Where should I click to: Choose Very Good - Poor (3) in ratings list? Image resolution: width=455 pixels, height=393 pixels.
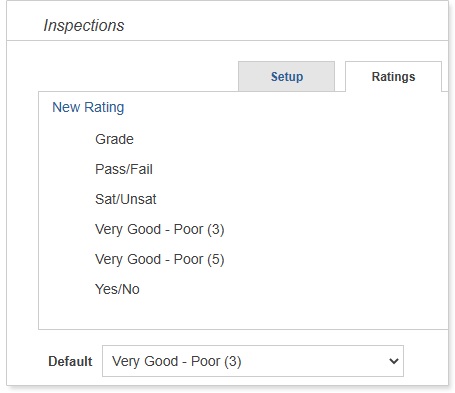[x=160, y=229]
